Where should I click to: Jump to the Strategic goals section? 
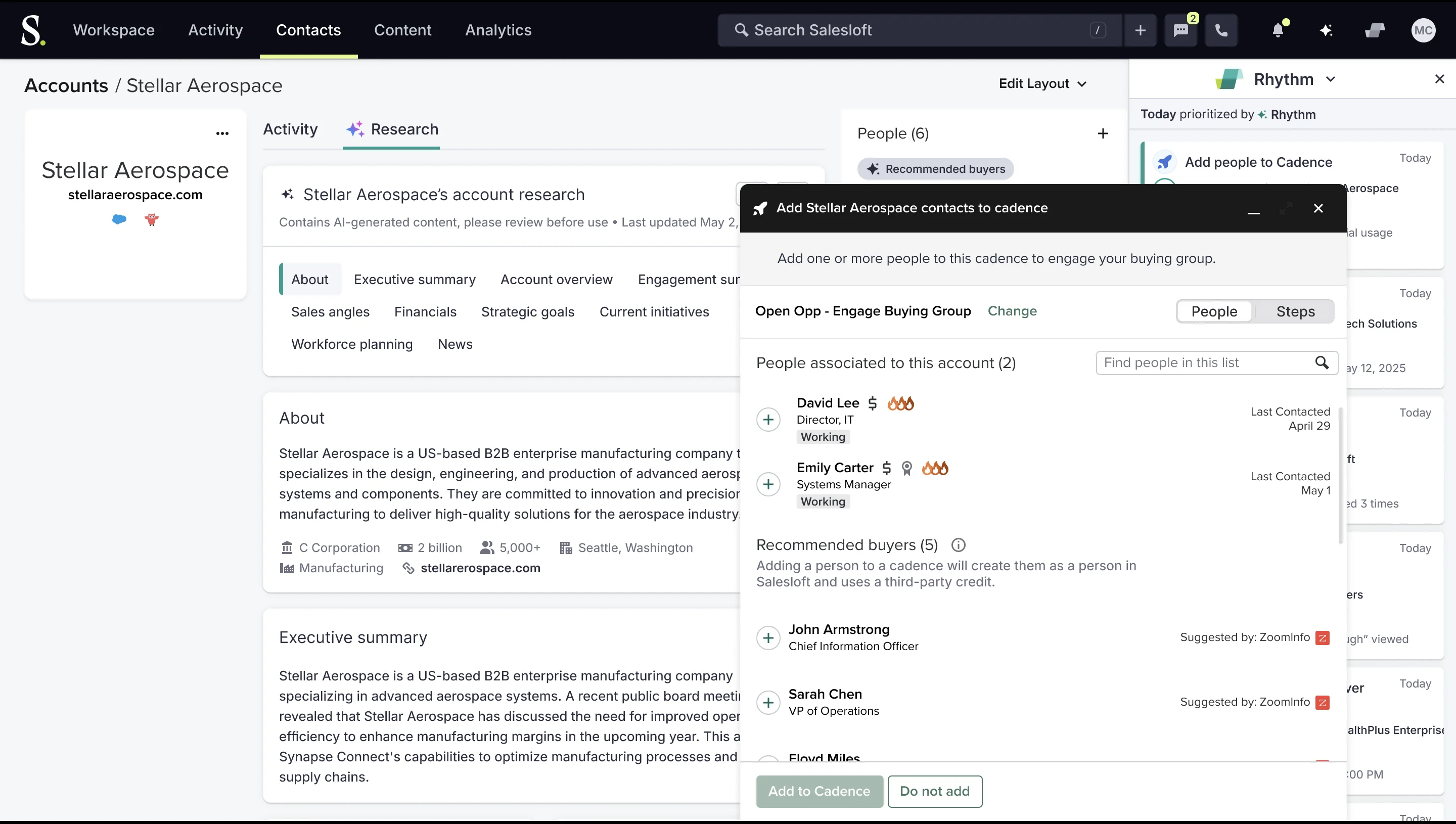[x=528, y=312]
